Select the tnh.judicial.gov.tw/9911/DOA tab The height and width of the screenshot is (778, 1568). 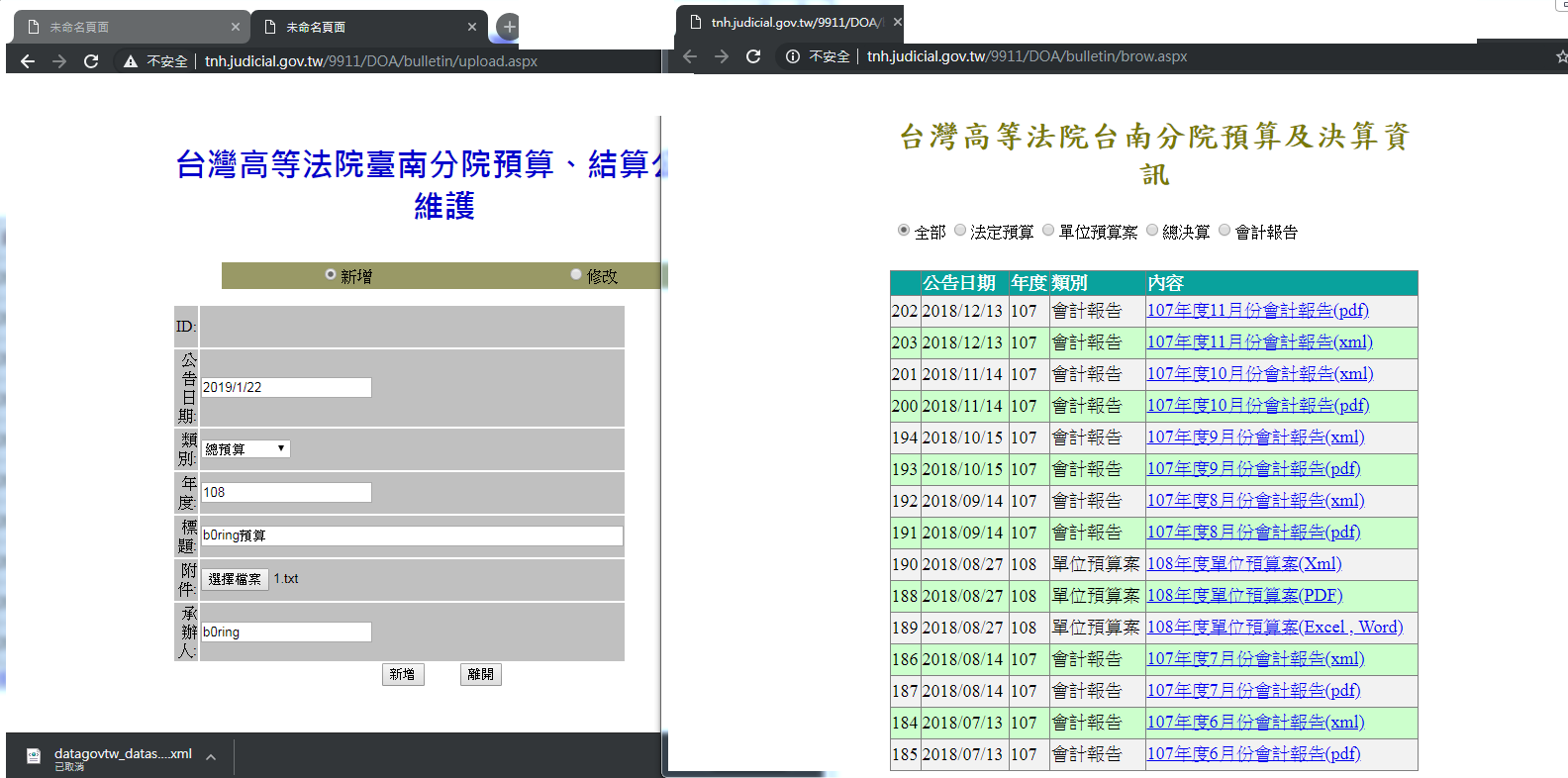coord(789,22)
